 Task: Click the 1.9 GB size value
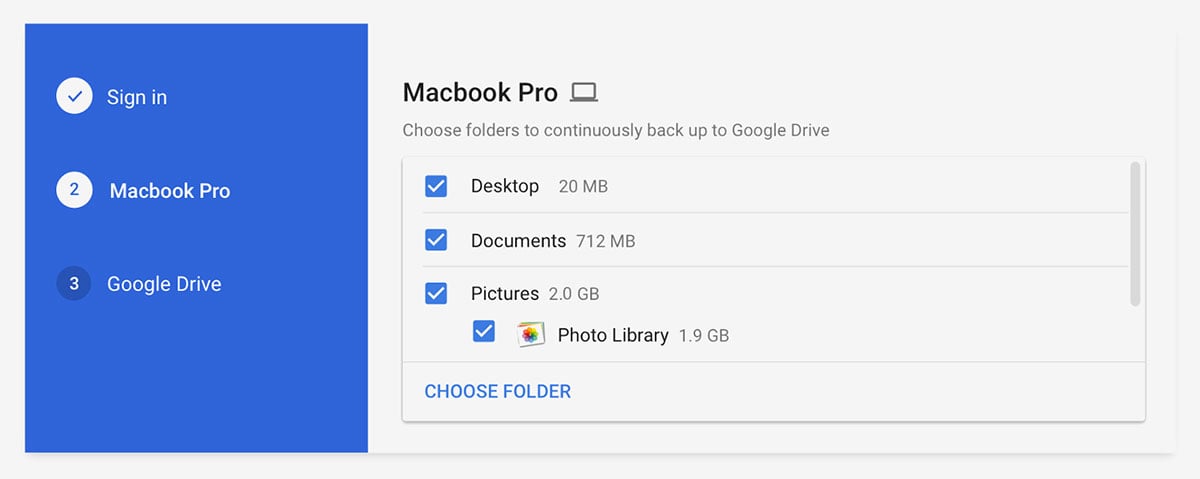pyautogui.click(x=704, y=336)
